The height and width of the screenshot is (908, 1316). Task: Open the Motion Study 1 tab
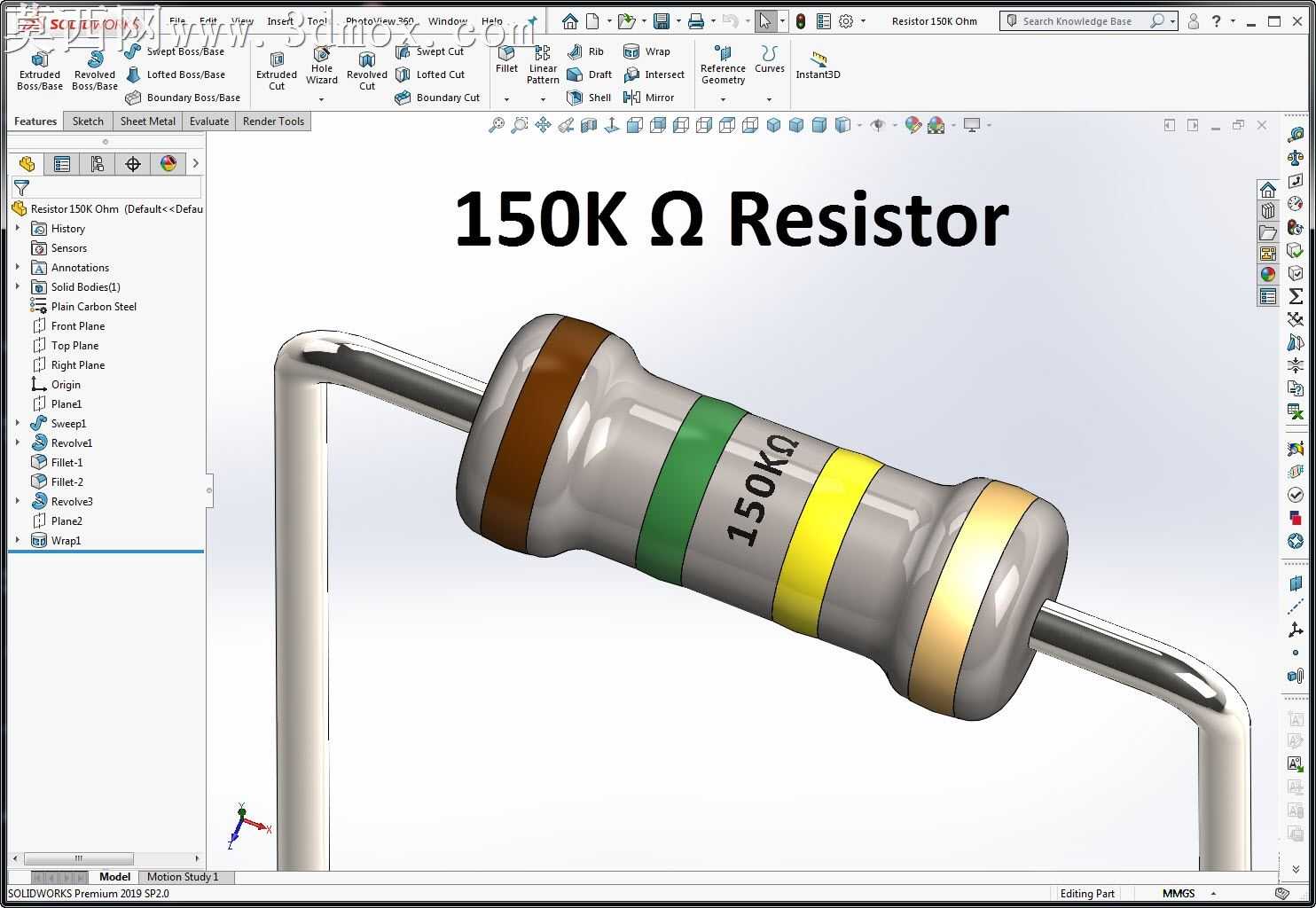tap(183, 877)
